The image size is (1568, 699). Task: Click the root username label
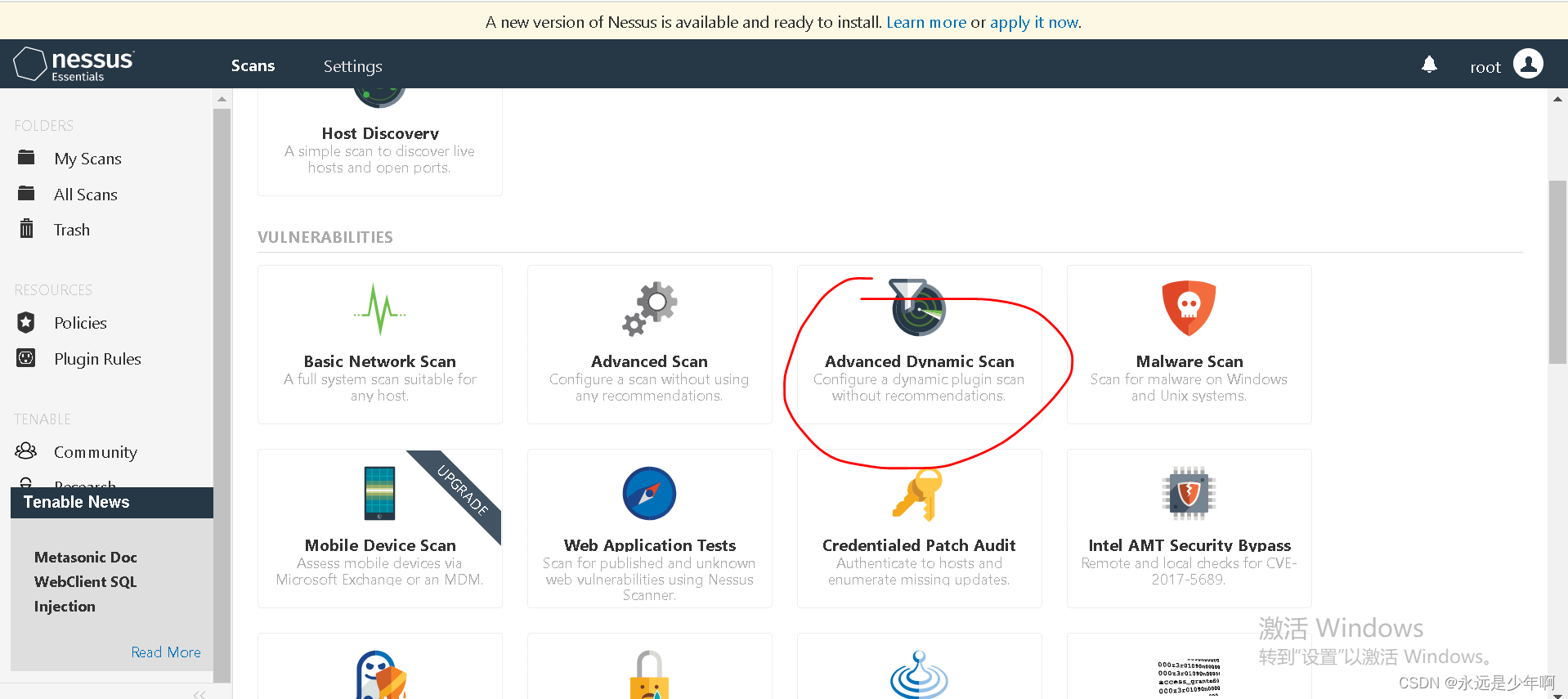click(x=1485, y=67)
